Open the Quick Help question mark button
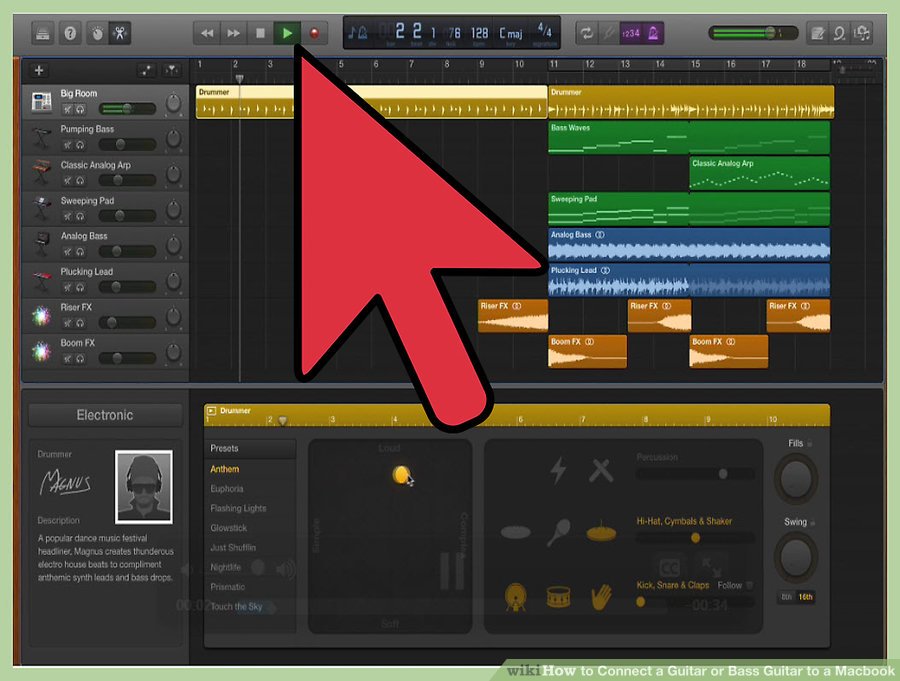This screenshot has width=900, height=681. 71,33
